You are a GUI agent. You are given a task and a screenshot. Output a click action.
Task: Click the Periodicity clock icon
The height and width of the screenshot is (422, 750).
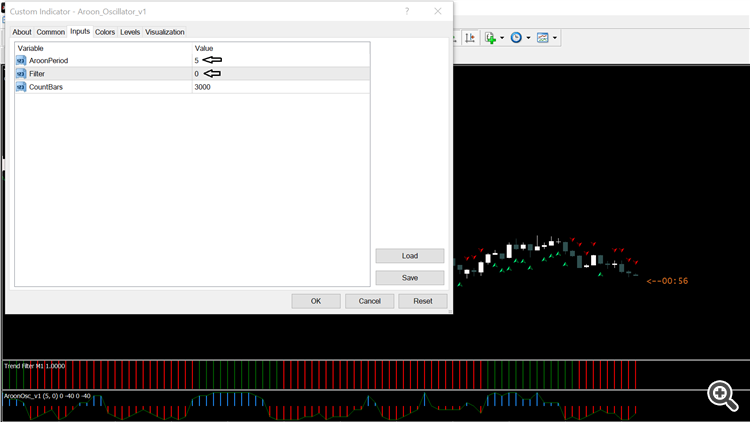pyautogui.click(x=516, y=38)
